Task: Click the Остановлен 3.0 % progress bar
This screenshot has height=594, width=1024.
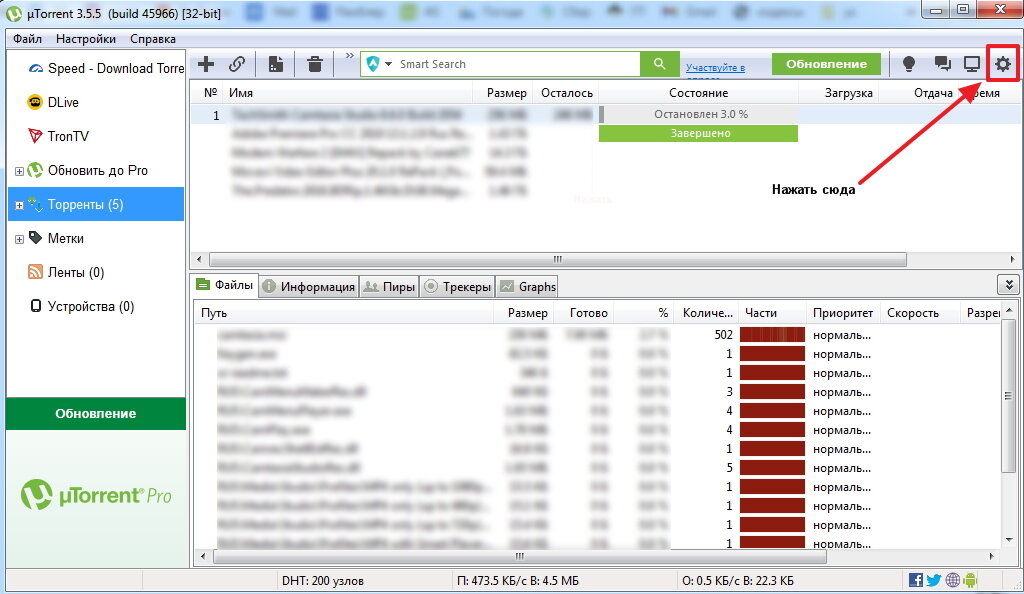Action: [x=698, y=114]
